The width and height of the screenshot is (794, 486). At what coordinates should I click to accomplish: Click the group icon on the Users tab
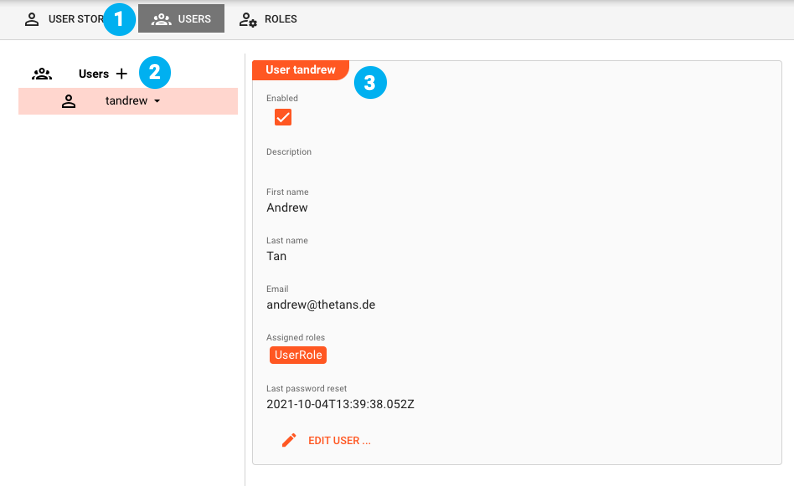click(161, 19)
